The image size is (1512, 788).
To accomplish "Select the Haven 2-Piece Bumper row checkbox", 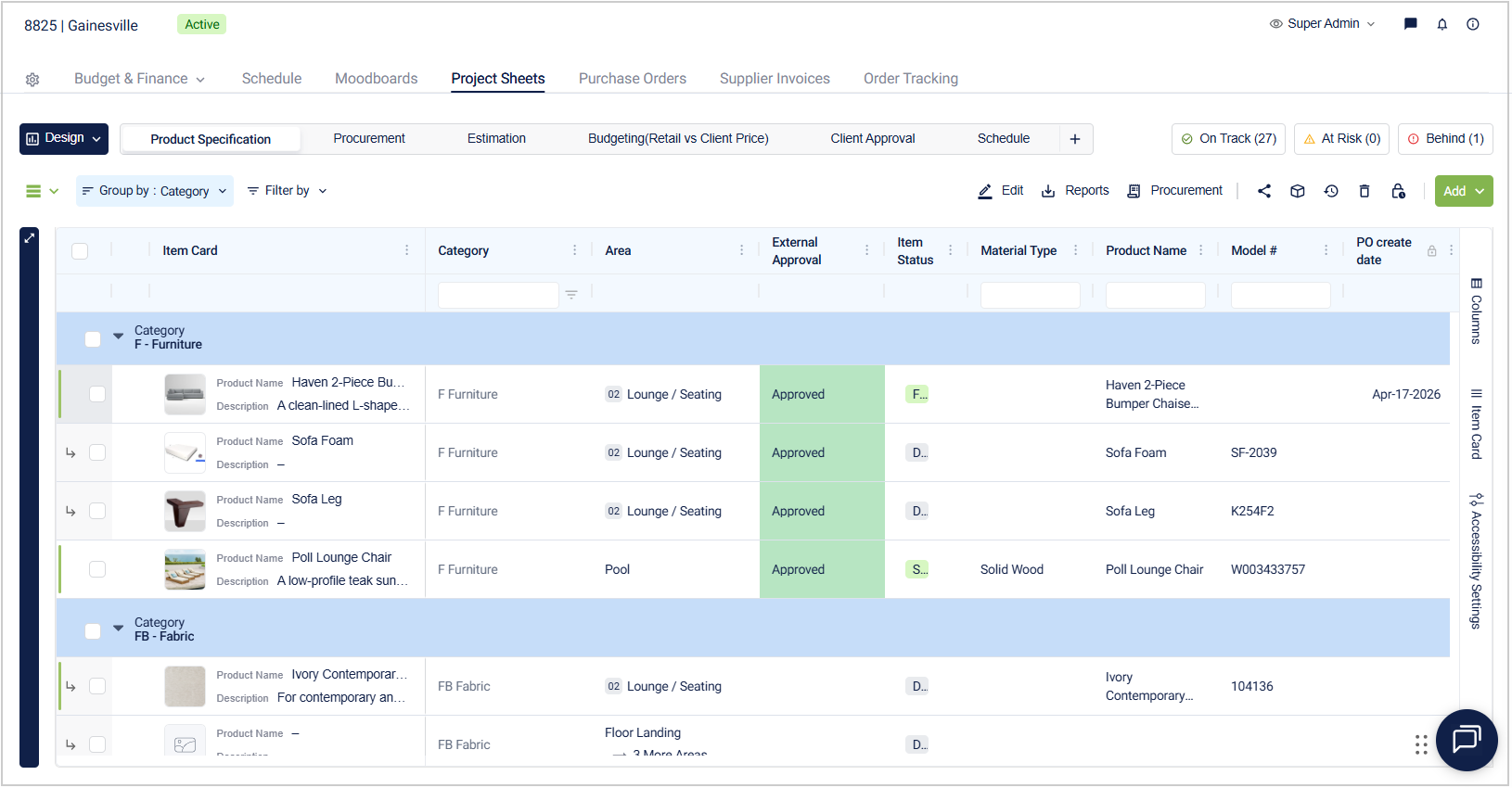I will click(x=97, y=394).
